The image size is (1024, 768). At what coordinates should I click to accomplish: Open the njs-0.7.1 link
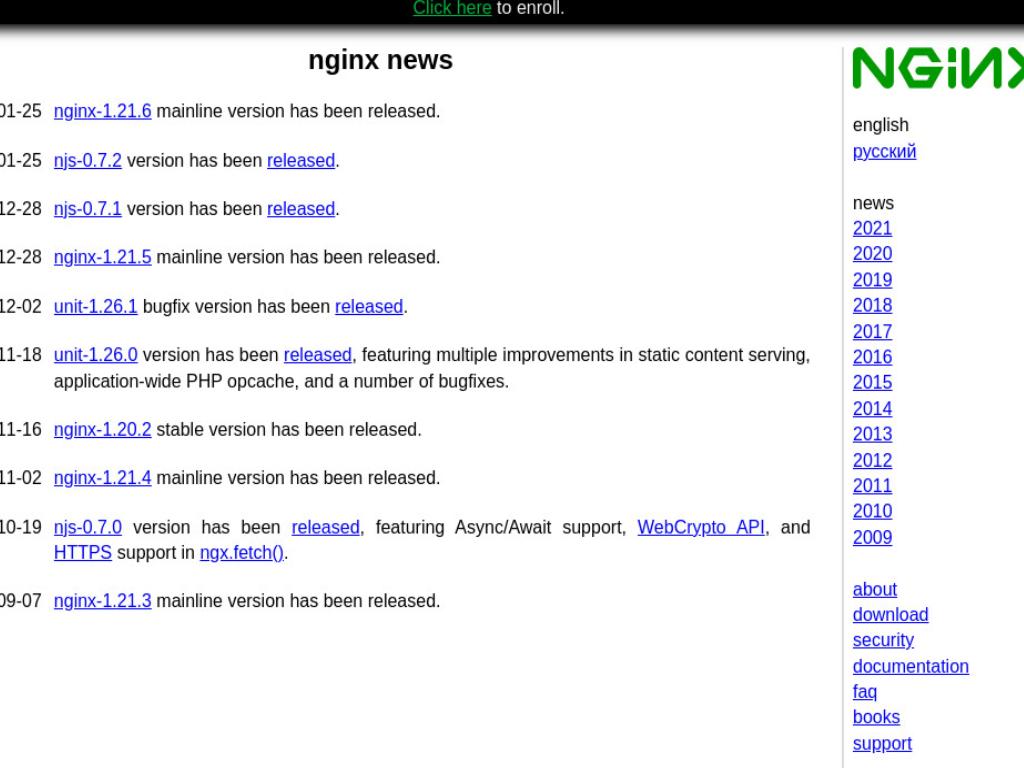coord(88,209)
